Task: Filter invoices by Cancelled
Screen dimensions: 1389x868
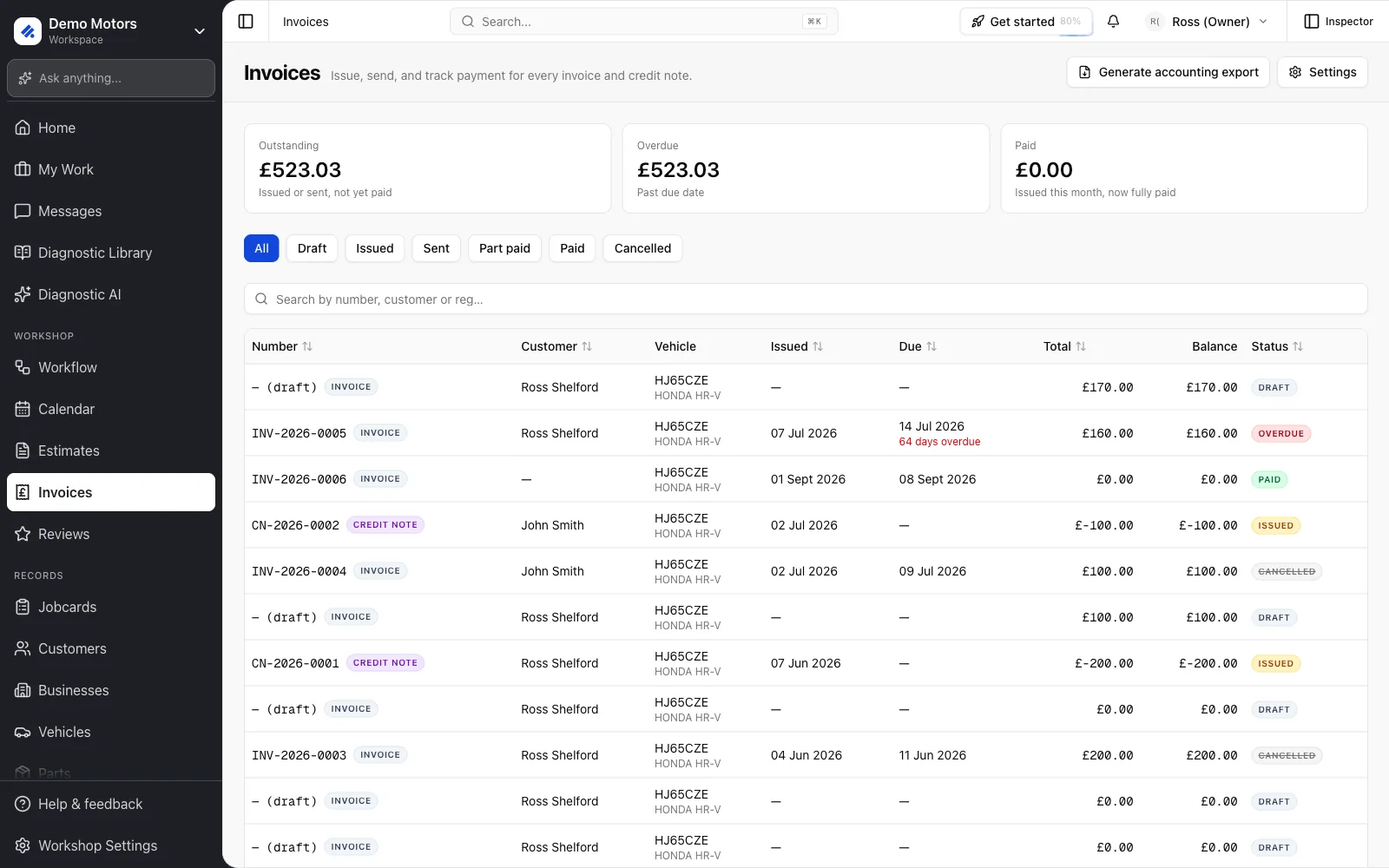Action: (642, 248)
